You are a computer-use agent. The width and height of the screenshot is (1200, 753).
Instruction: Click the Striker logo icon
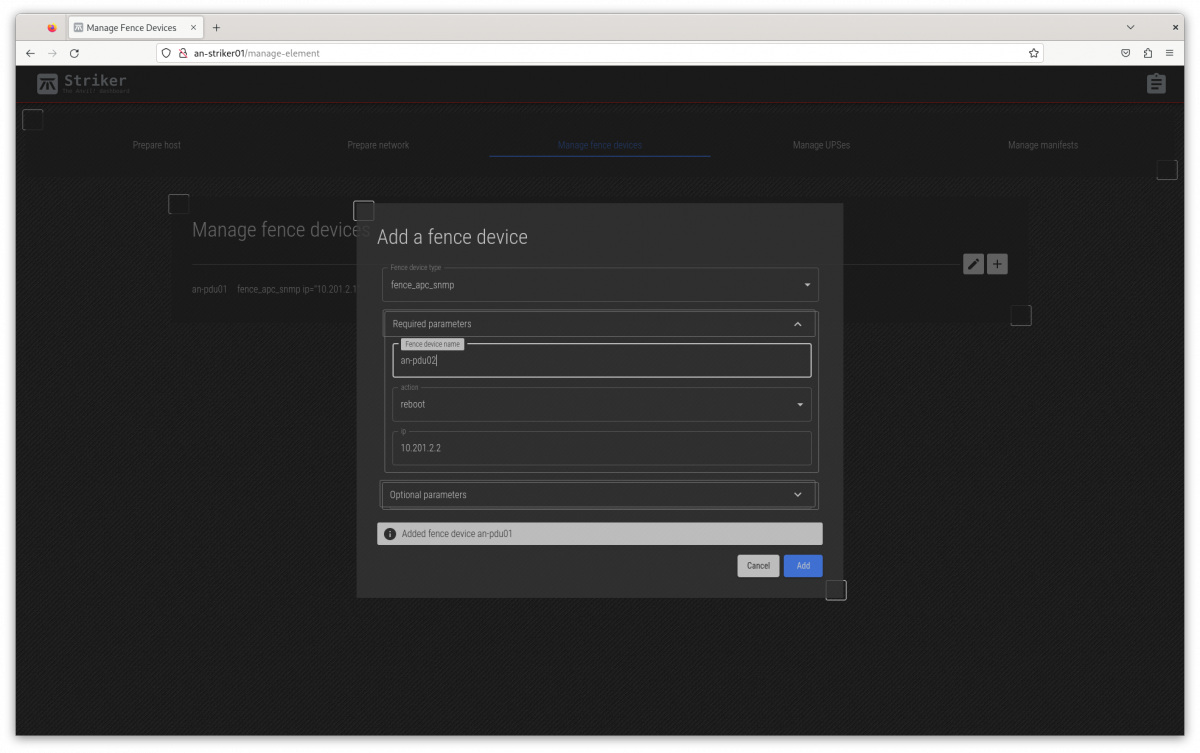click(47, 84)
